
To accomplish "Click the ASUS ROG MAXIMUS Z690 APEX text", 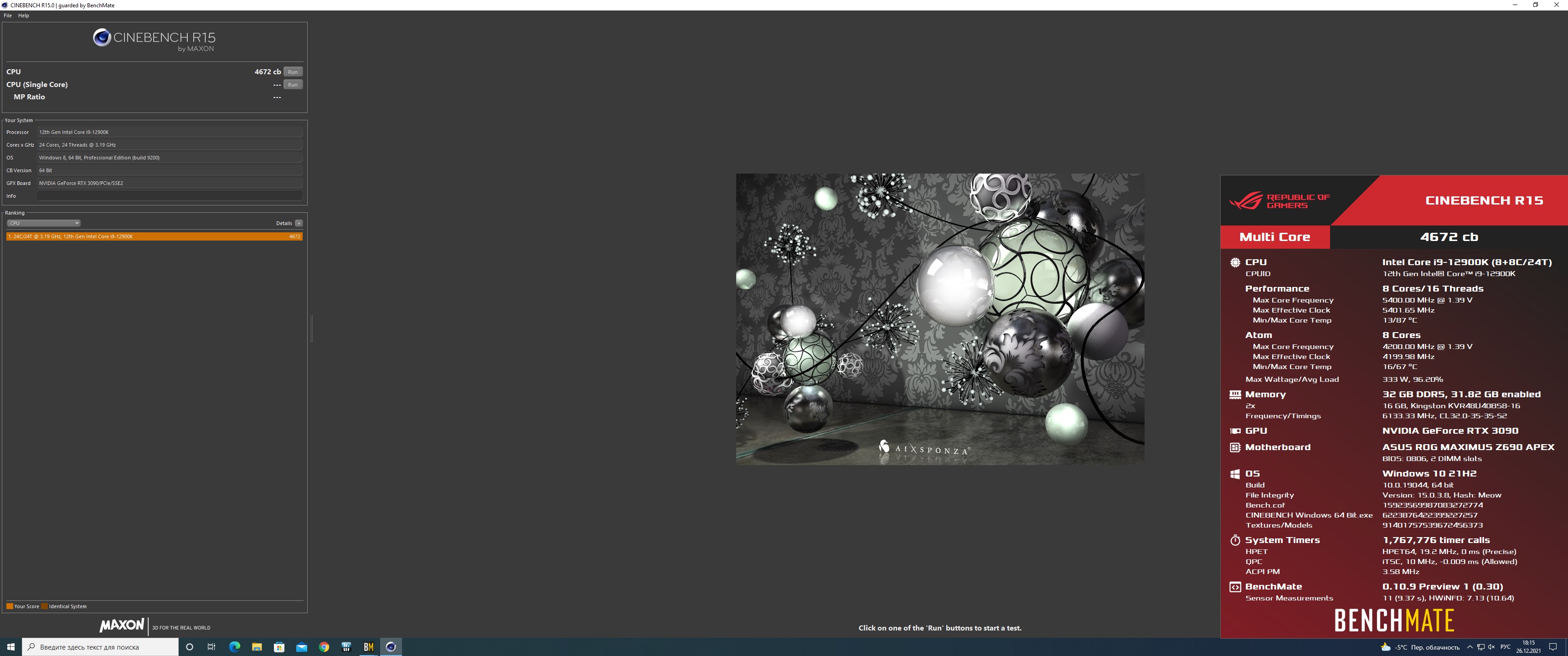I will (1468, 446).
